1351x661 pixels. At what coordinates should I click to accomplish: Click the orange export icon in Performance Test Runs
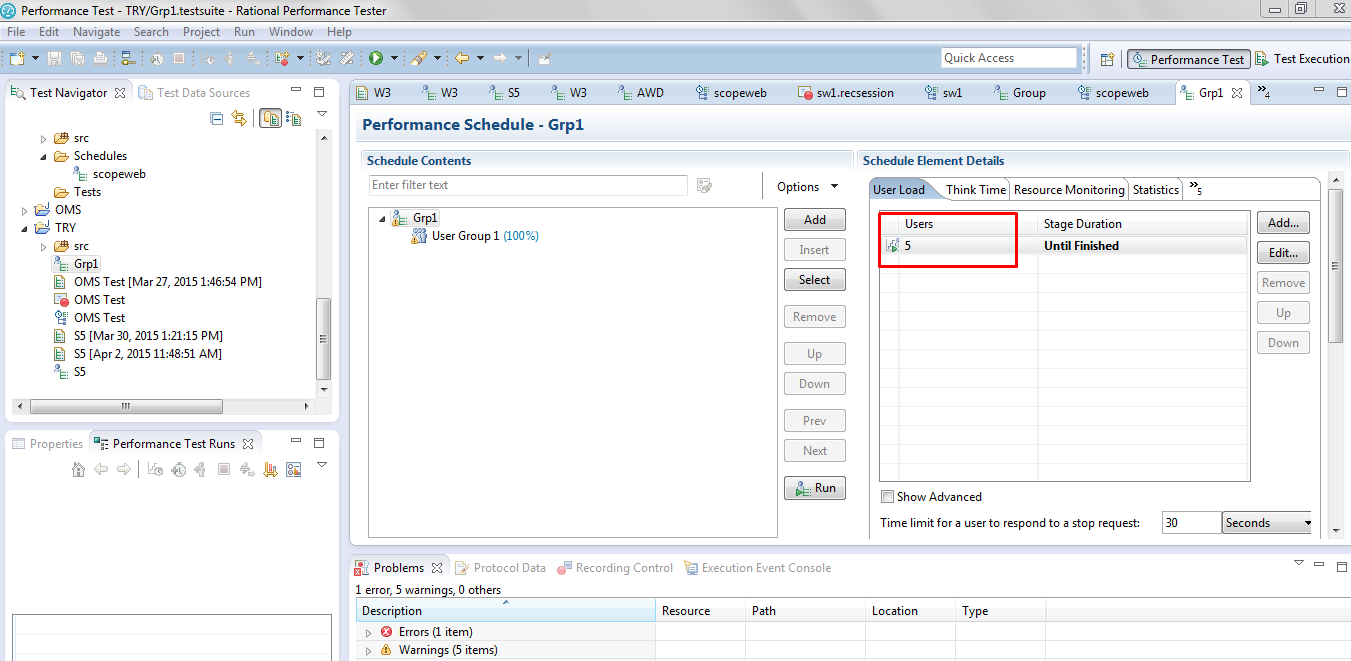270,469
